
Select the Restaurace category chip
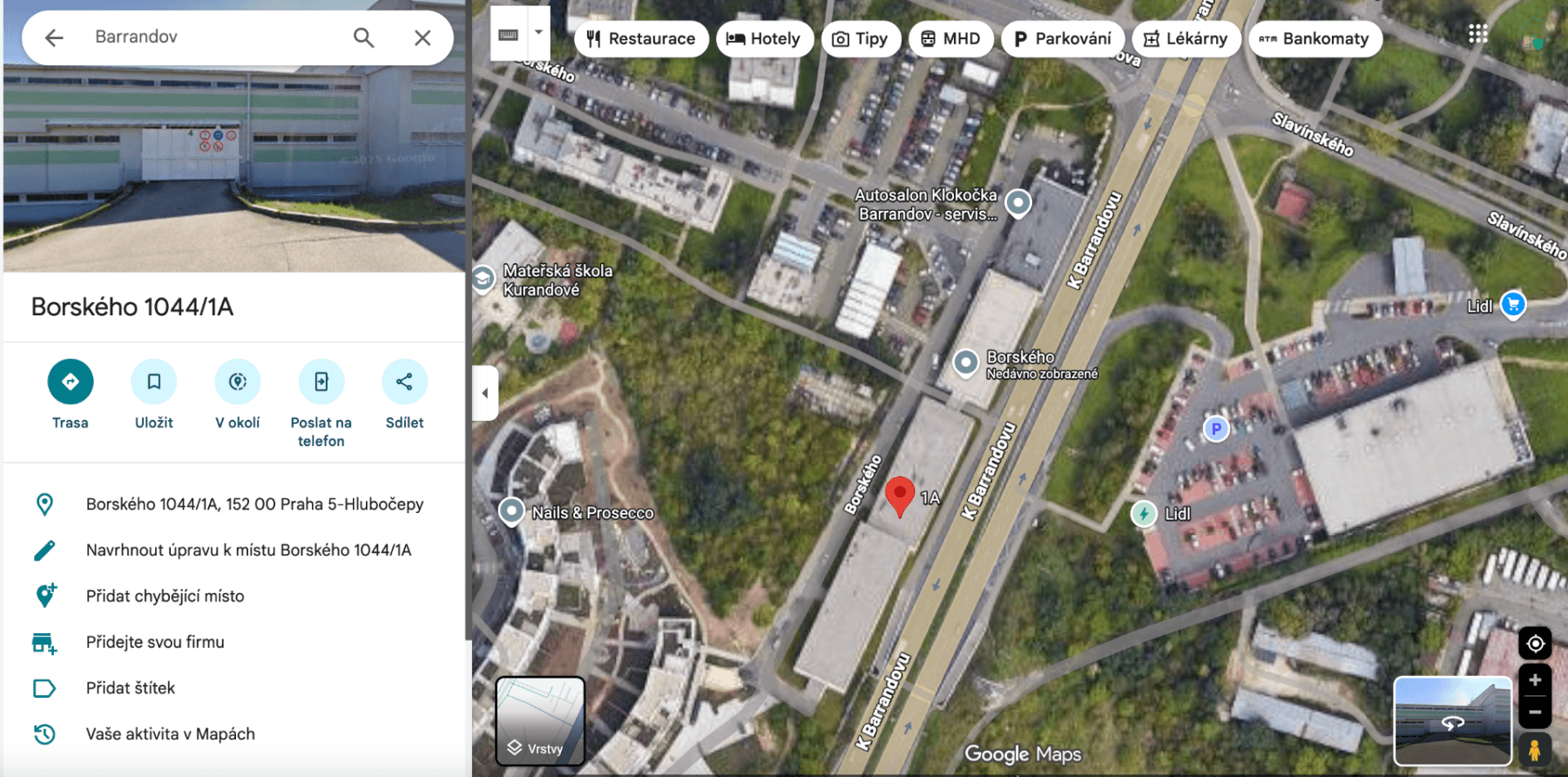point(641,38)
